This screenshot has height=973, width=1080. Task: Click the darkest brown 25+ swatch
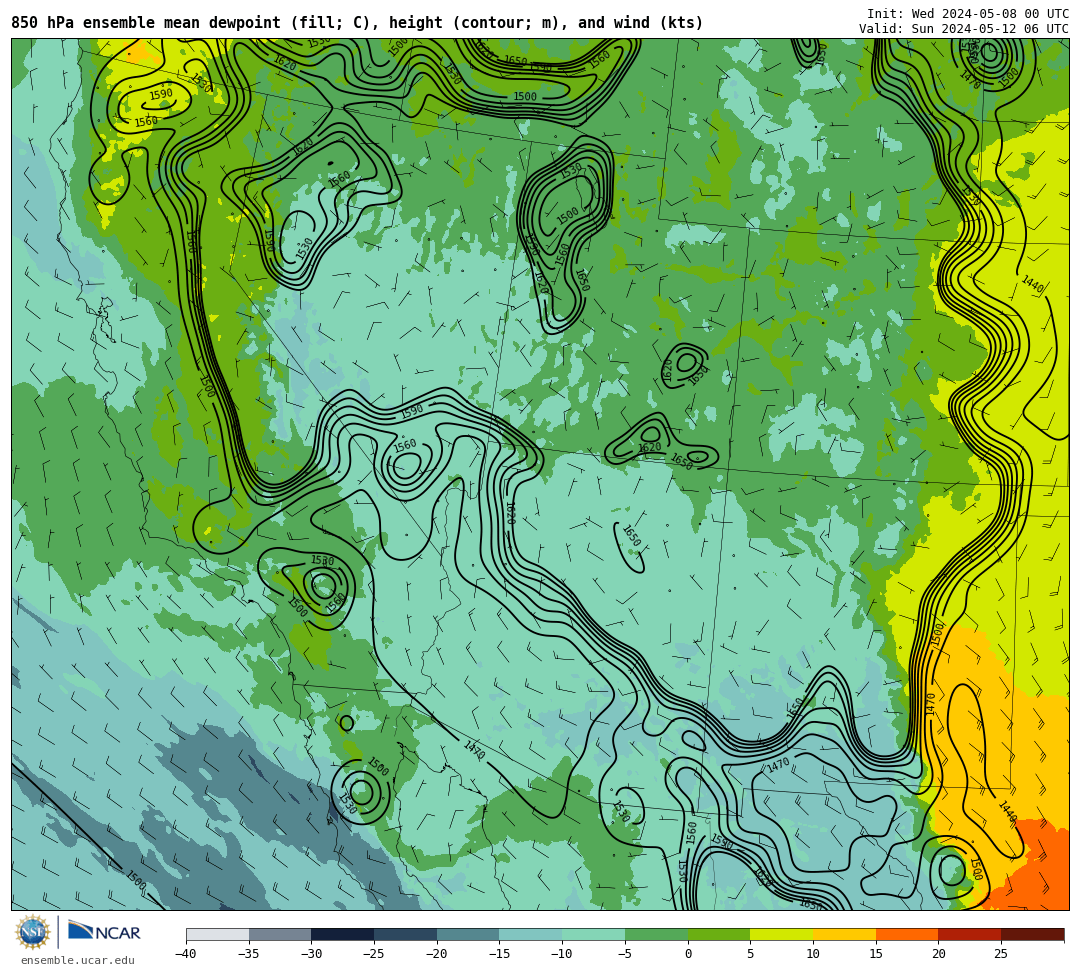[1032, 934]
